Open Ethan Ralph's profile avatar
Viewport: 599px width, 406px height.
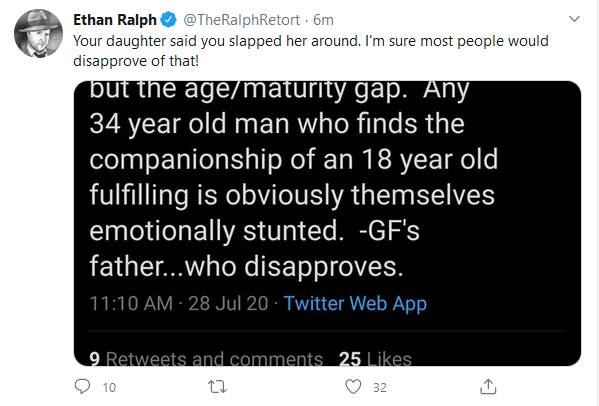pos(38,33)
